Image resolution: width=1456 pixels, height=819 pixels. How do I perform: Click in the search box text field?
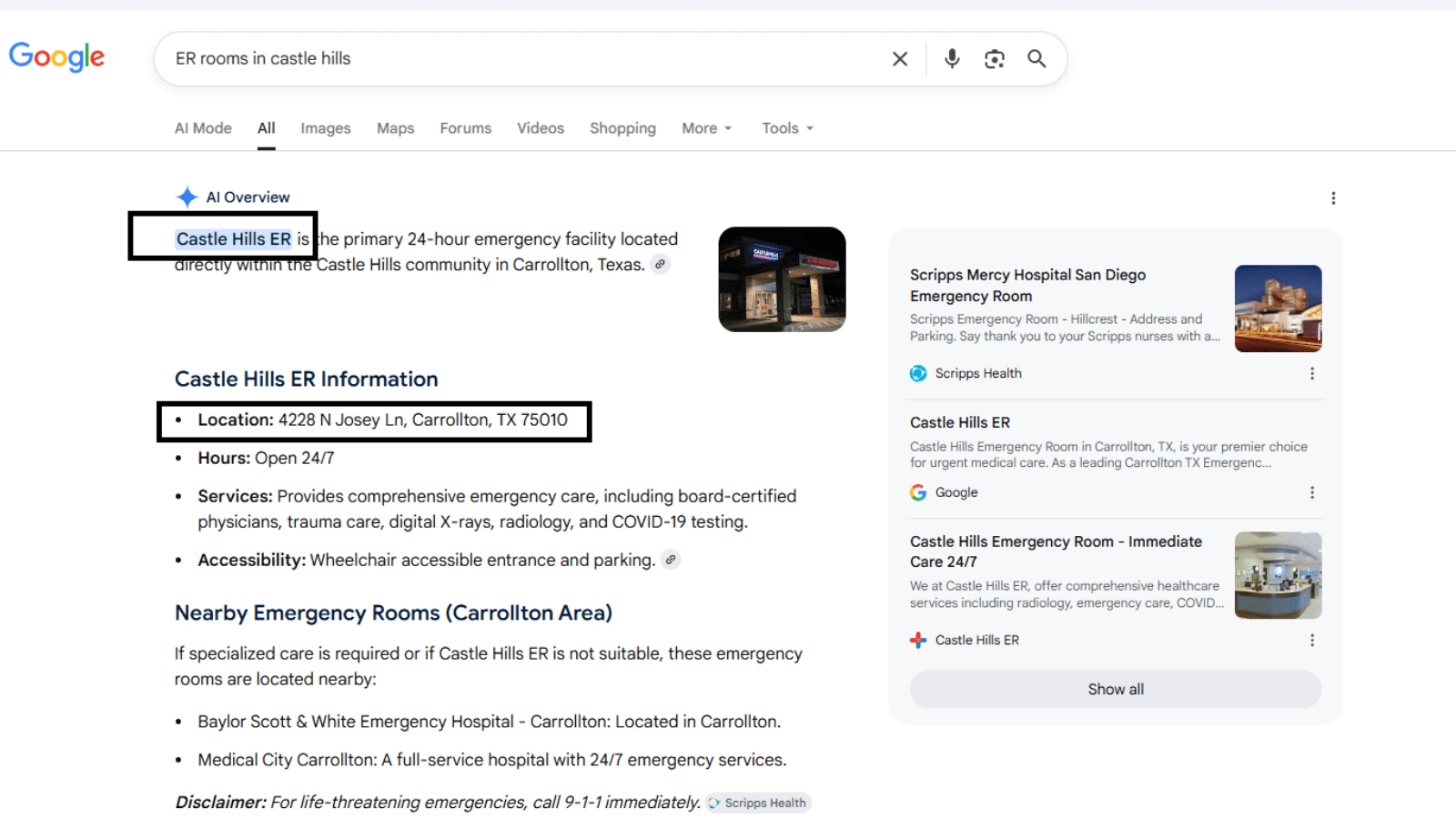point(523,59)
